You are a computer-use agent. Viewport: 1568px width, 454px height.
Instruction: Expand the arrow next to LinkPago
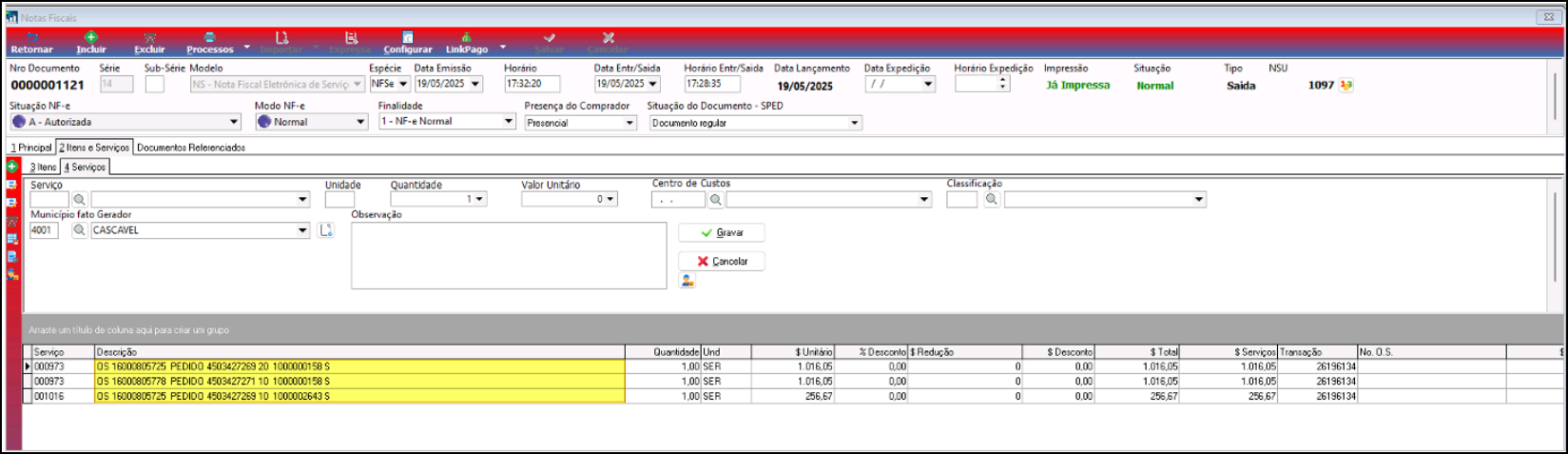pos(503,46)
